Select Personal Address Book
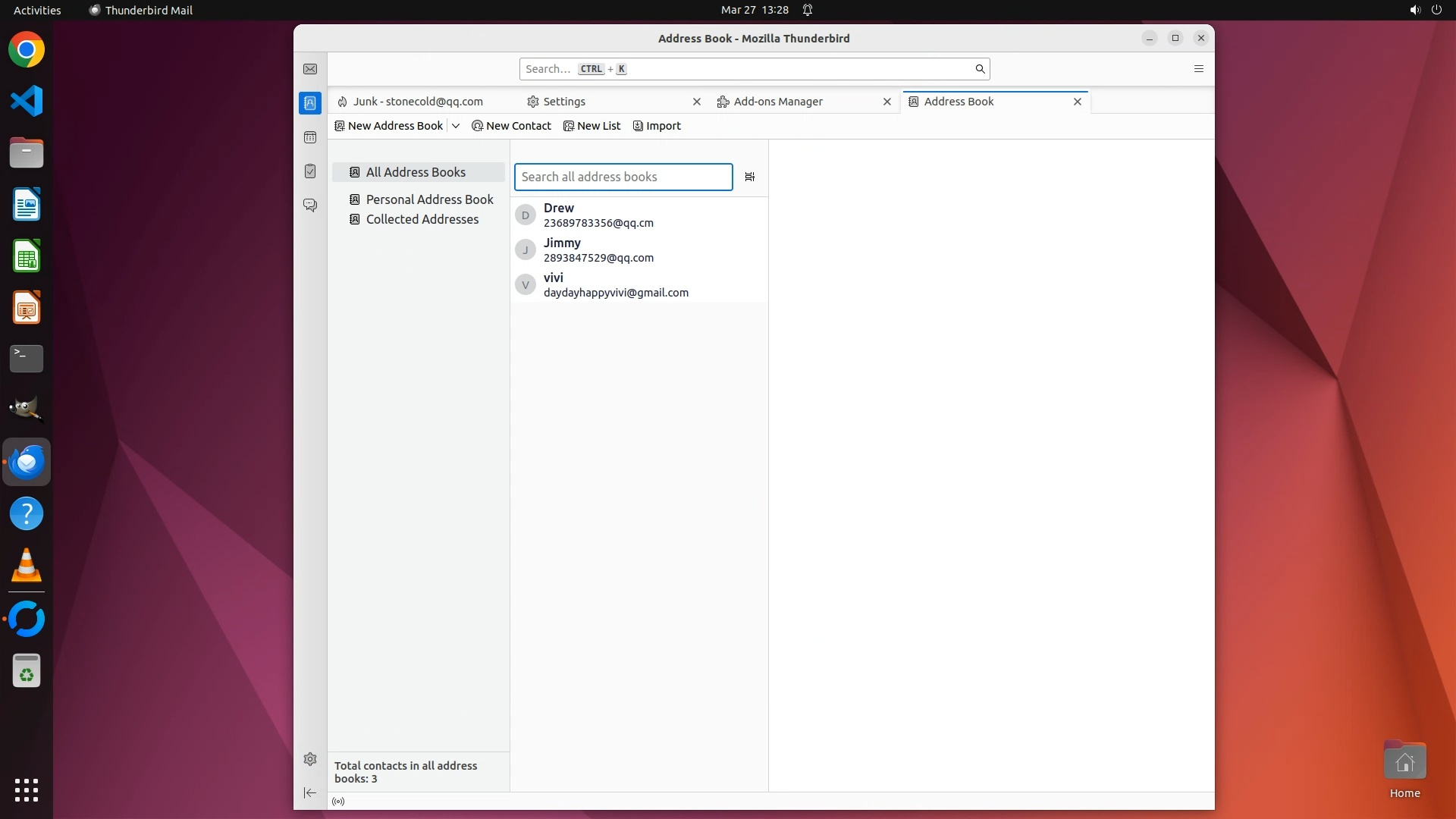 coord(429,199)
